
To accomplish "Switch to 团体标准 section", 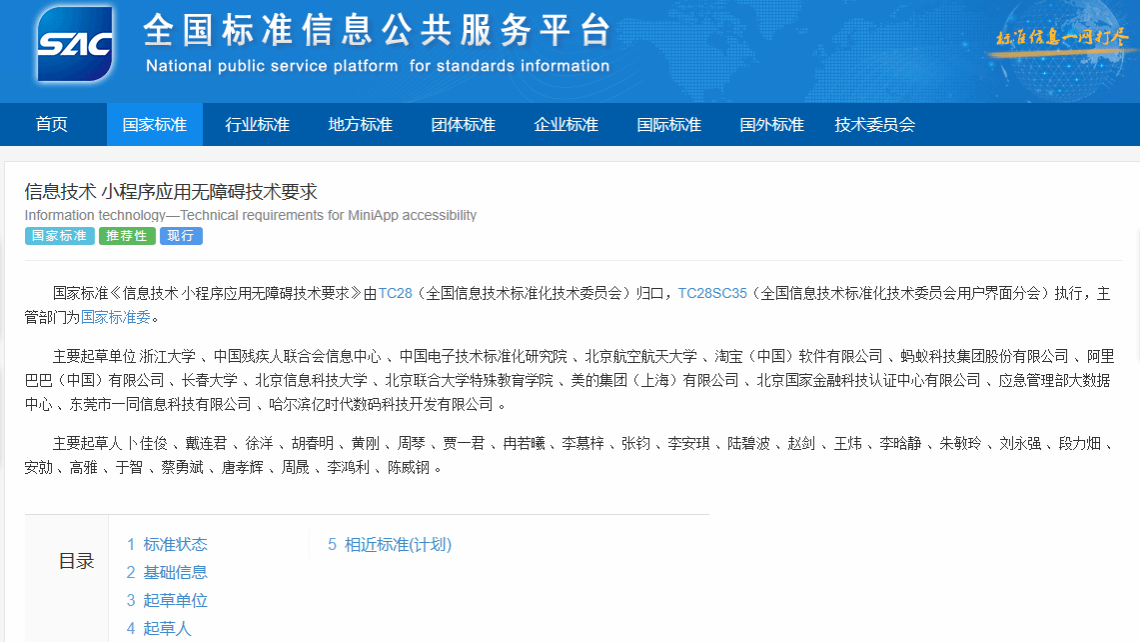I will [x=463, y=125].
